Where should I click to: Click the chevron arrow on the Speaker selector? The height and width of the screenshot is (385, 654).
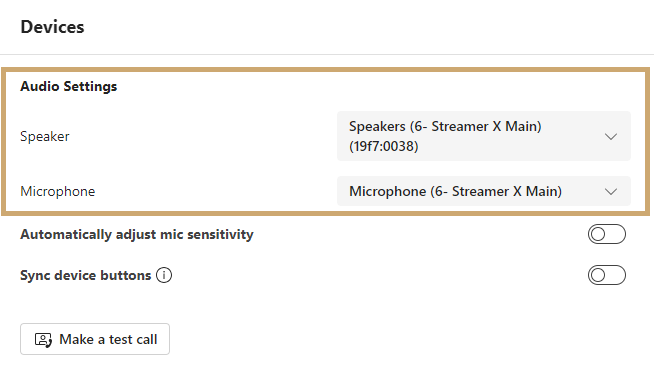[x=611, y=136]
